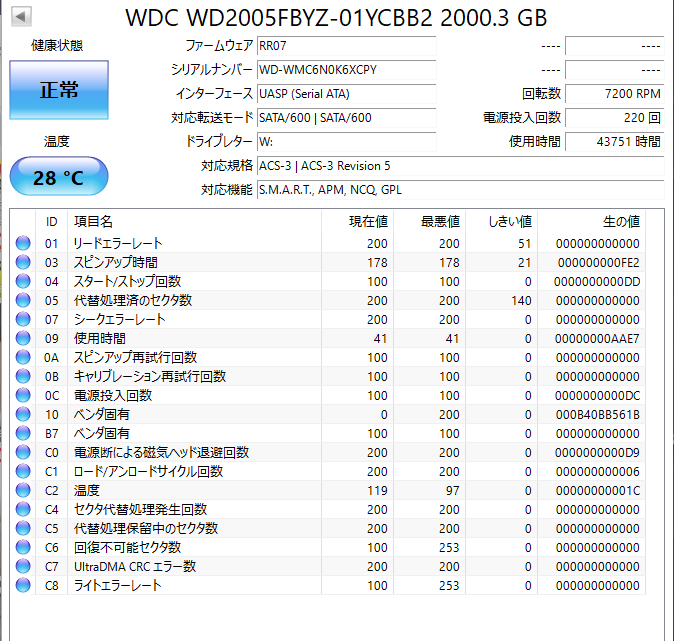Image resolution: width=674 pixels, height=641 pixels.
Task: Select the キャリブレーション再試行回数 attribute name
Action: [150, 376]
